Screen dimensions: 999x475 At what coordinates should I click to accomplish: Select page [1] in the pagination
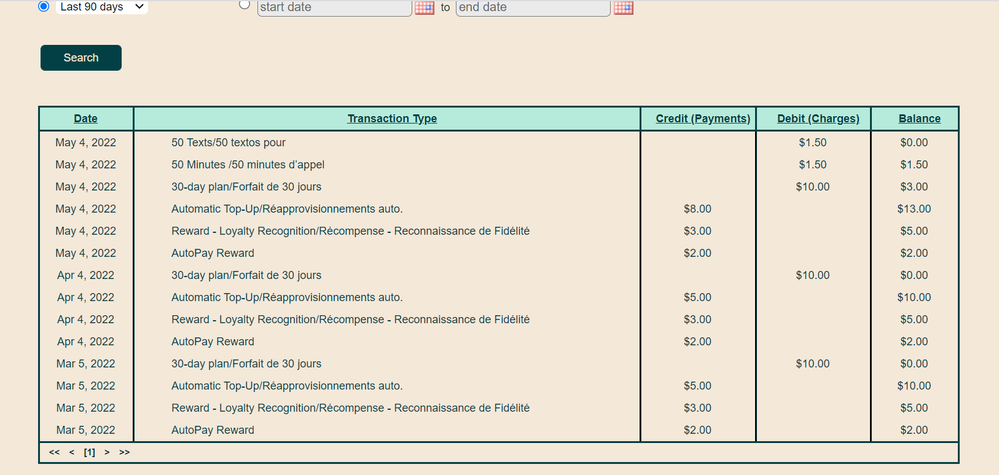(89, 453)
